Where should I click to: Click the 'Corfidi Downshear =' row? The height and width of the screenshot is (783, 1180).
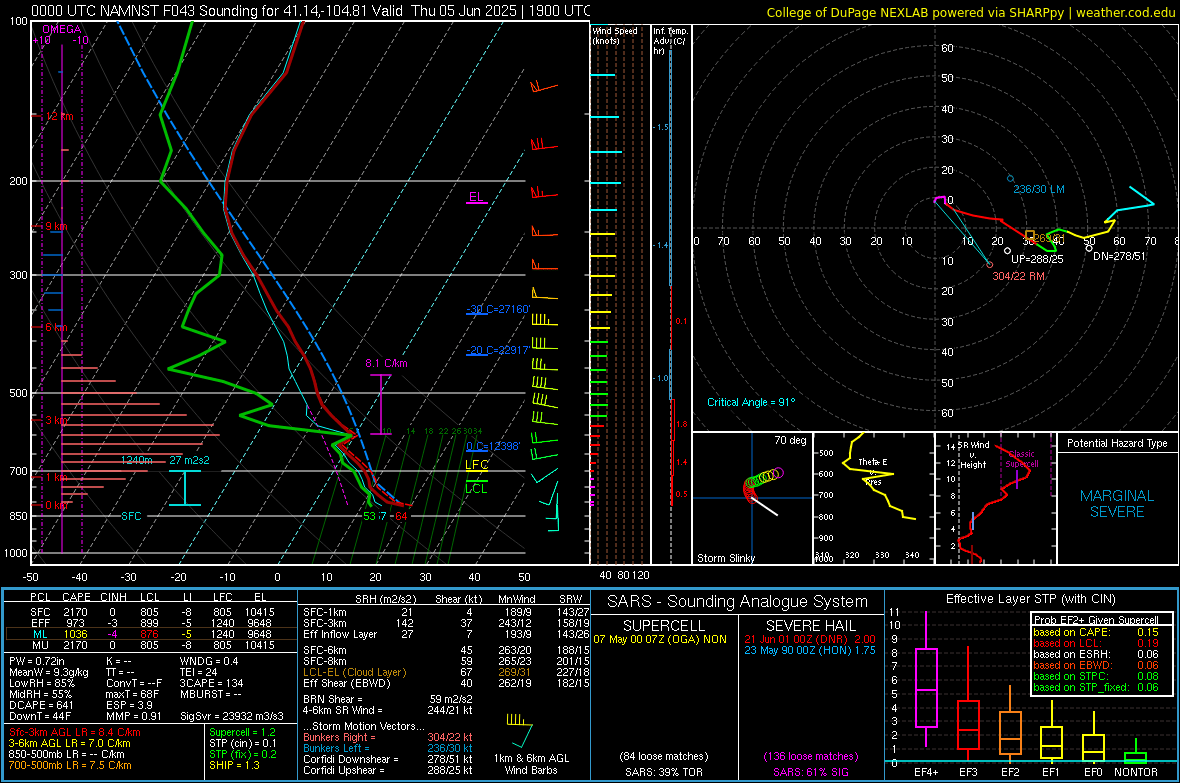pos(388,759)
